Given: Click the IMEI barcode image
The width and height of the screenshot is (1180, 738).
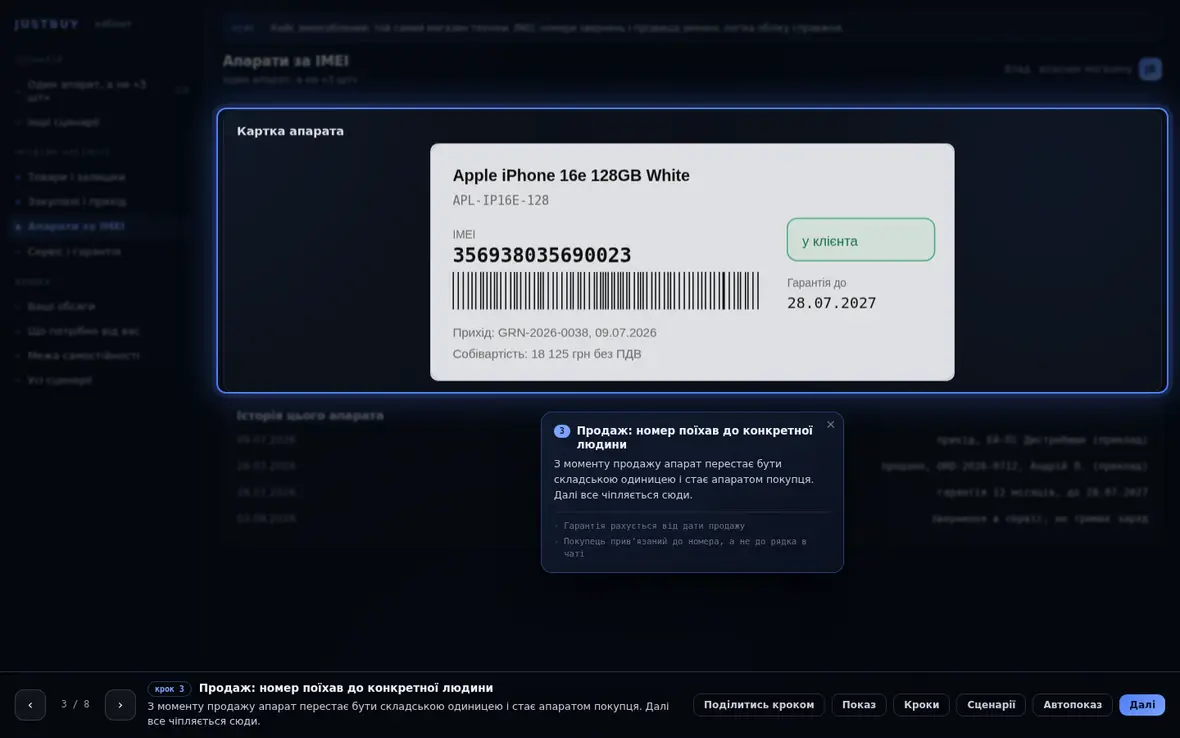Looking at the screenshot, I should [x=606, y=290].
